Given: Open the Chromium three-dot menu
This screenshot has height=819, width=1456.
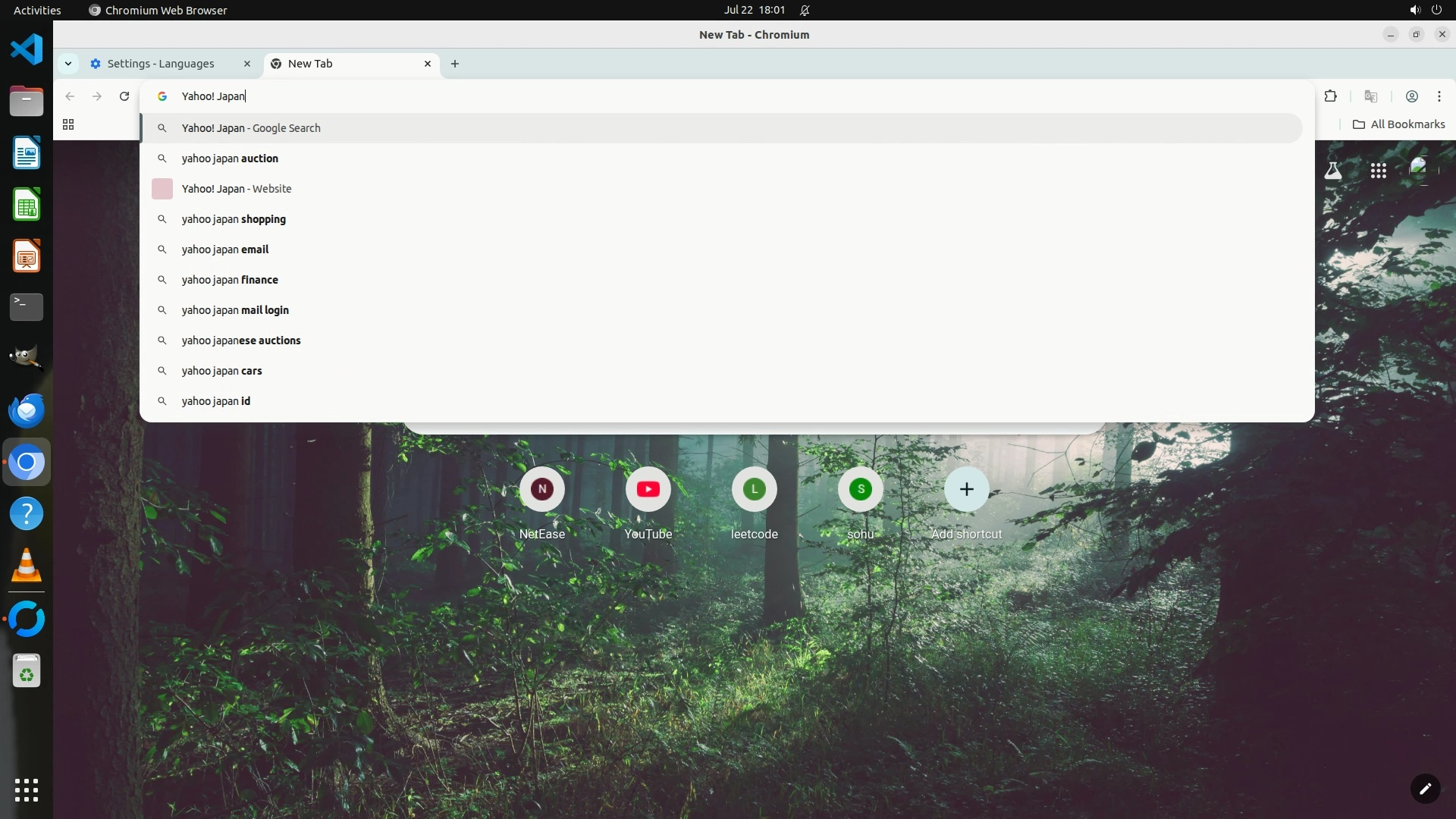Looking at the screenshot, I should click(1439, 96).
